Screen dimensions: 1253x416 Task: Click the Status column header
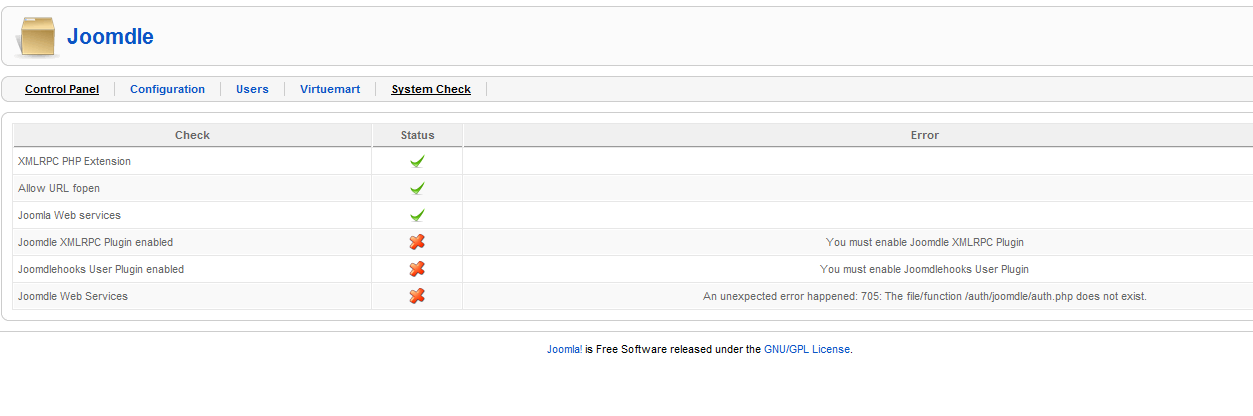pos(417,135)
